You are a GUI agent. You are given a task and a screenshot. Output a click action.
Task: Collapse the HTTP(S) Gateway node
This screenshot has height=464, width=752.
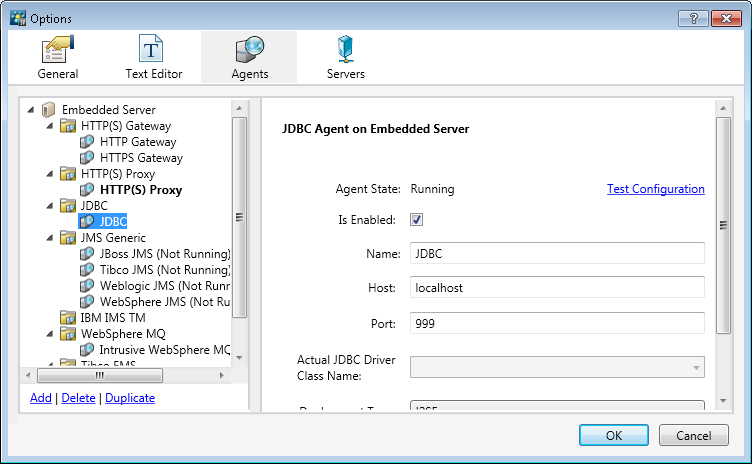[51, 126]
